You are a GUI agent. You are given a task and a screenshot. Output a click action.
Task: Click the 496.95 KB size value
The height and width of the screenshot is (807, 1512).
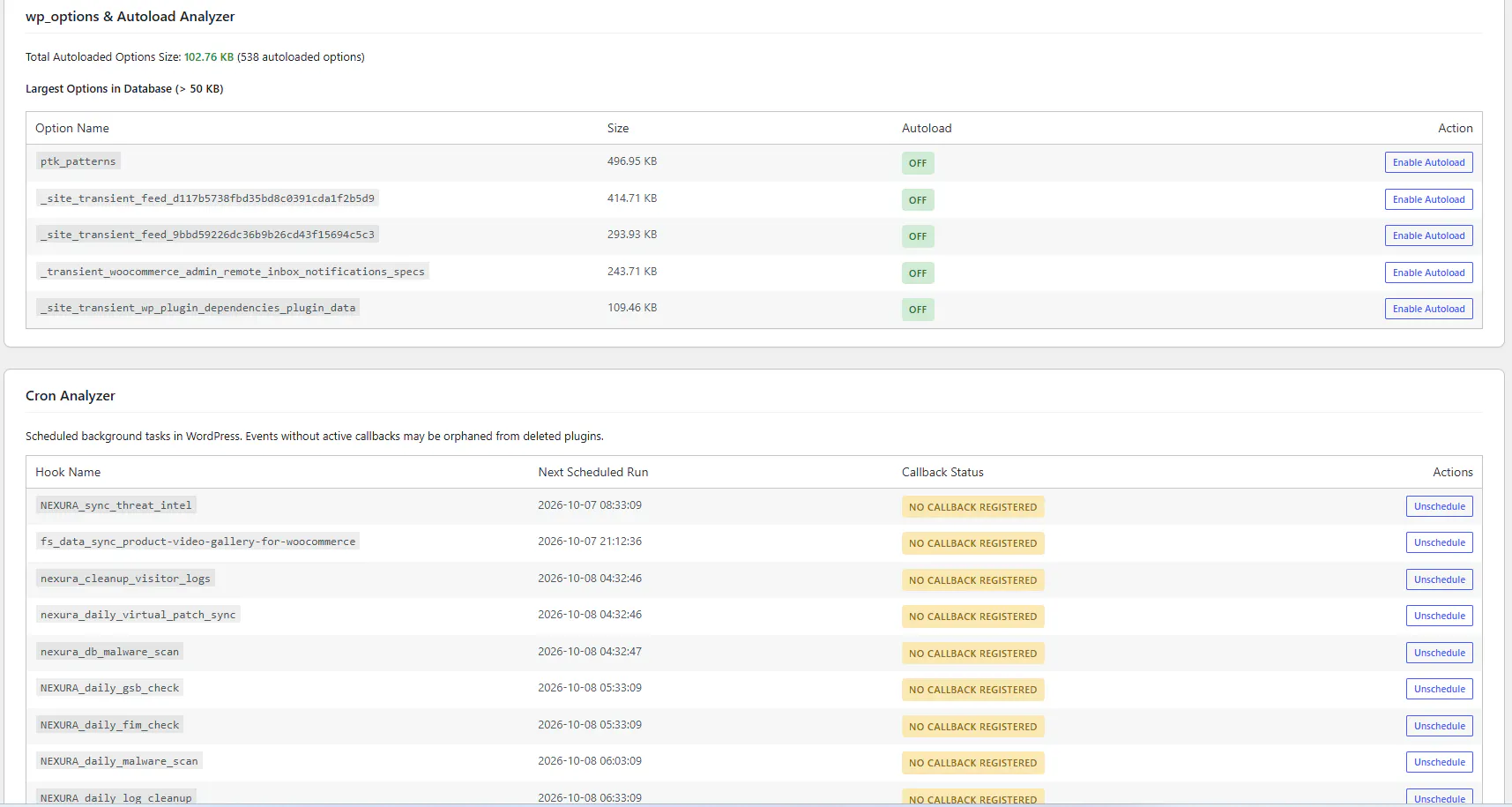pyautogui.click(x=632, y=161)
